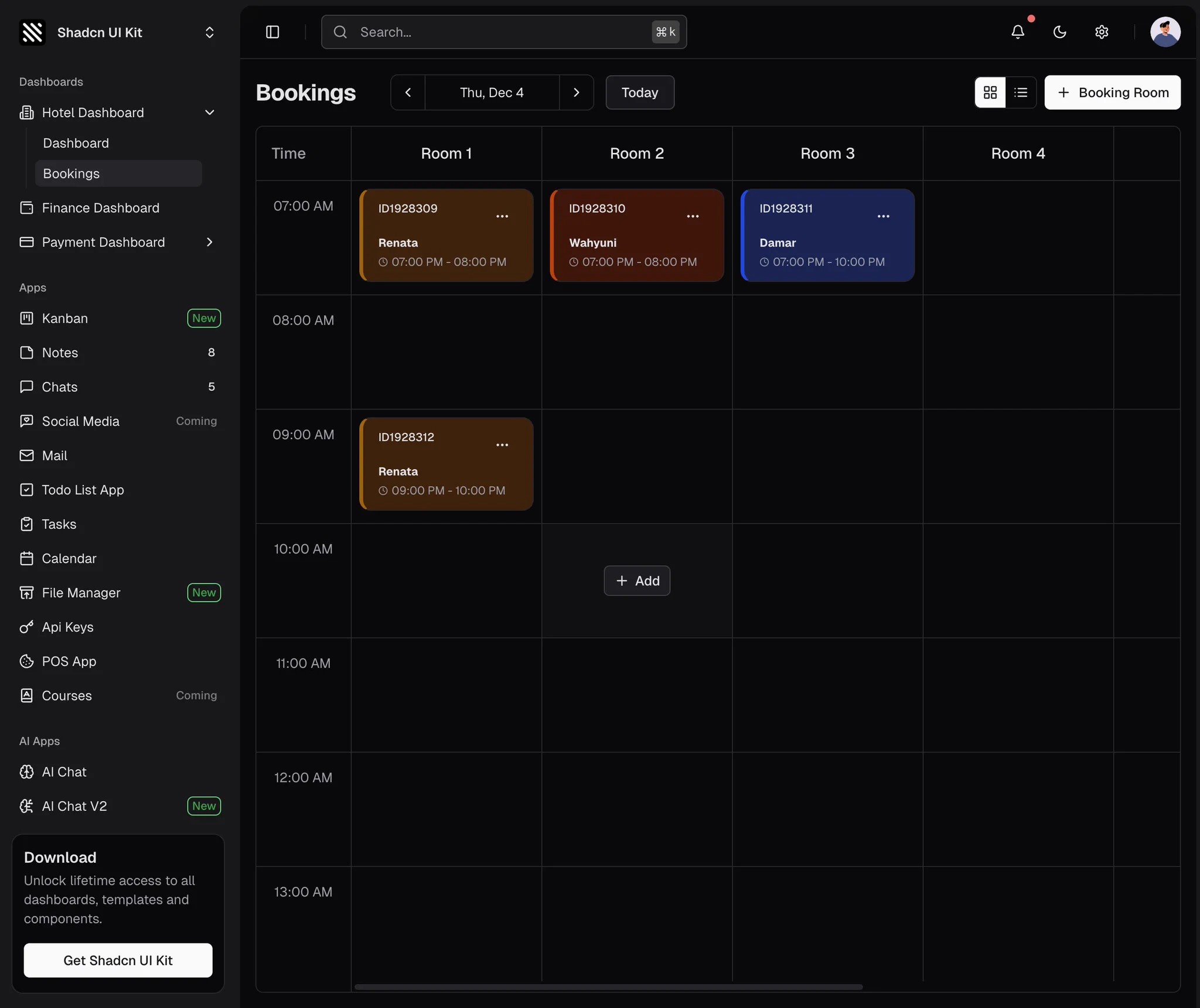Switch to list view layout

[1021, 93]
